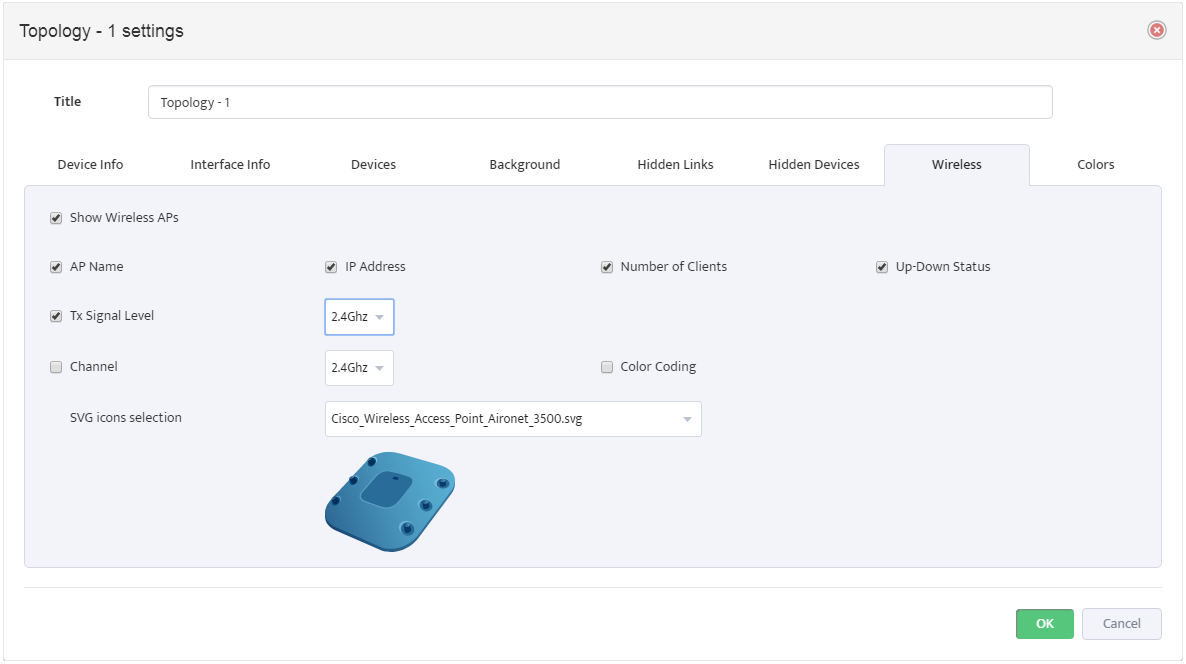Select the Background tab
The height and width of the screenshot is (664, 1186).
(x=525, y=164)
